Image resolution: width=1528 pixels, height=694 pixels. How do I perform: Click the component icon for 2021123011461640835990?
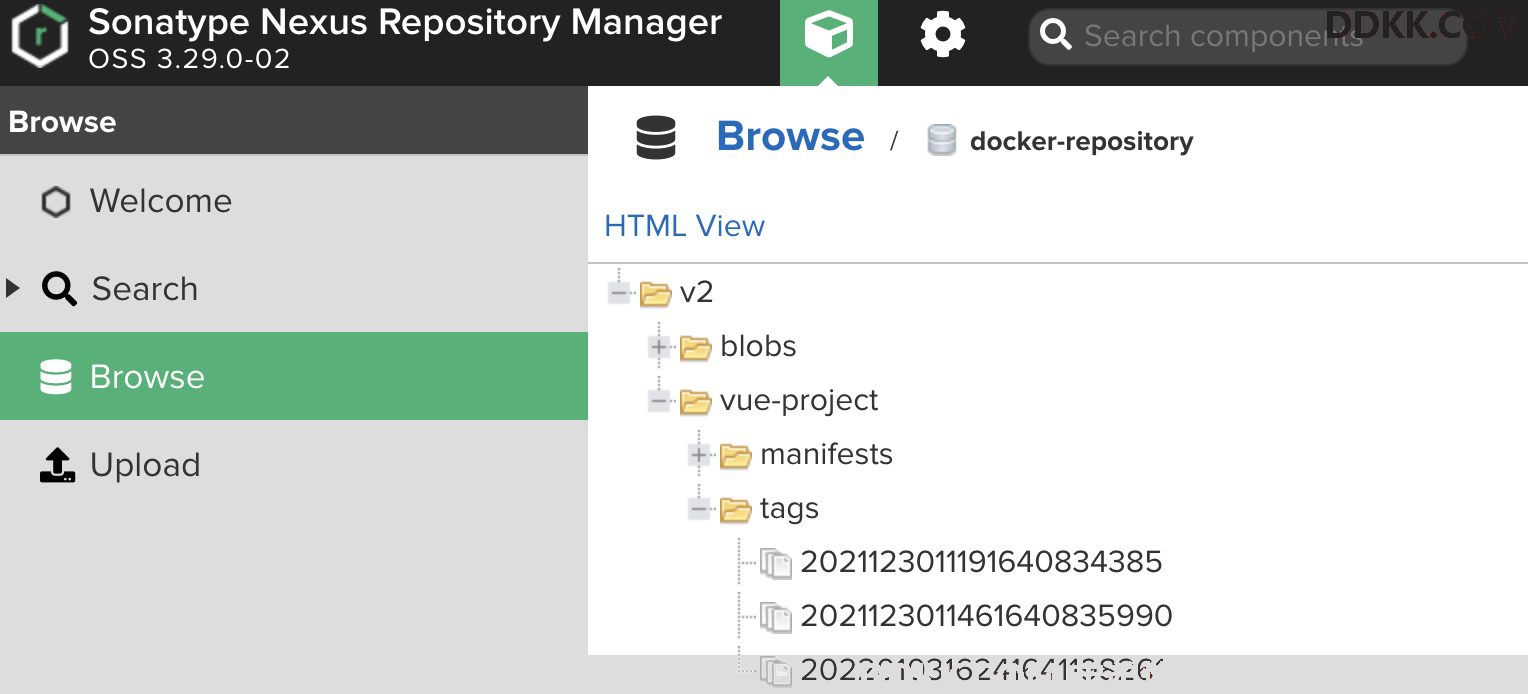pyautogui.click(x=776, y=617)
